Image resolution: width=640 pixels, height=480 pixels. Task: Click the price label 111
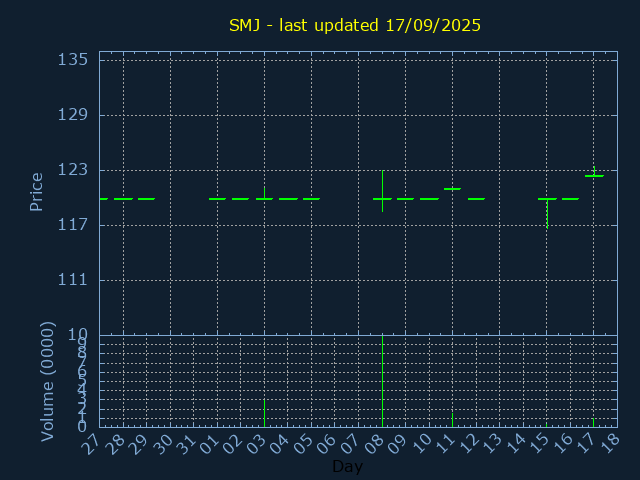73,280
